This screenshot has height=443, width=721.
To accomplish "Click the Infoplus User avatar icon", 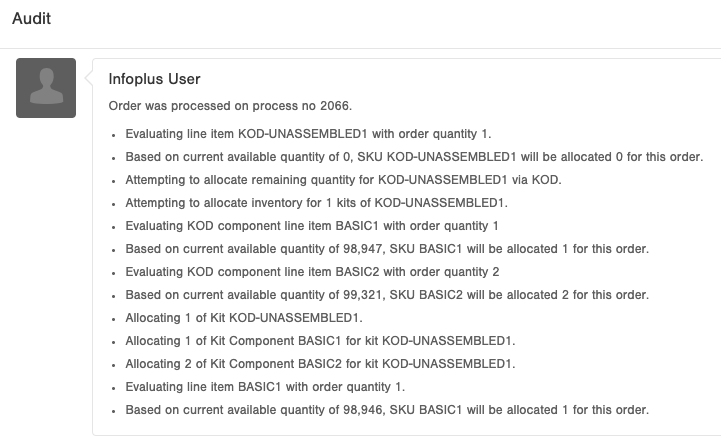I will (x=46, y=88).
